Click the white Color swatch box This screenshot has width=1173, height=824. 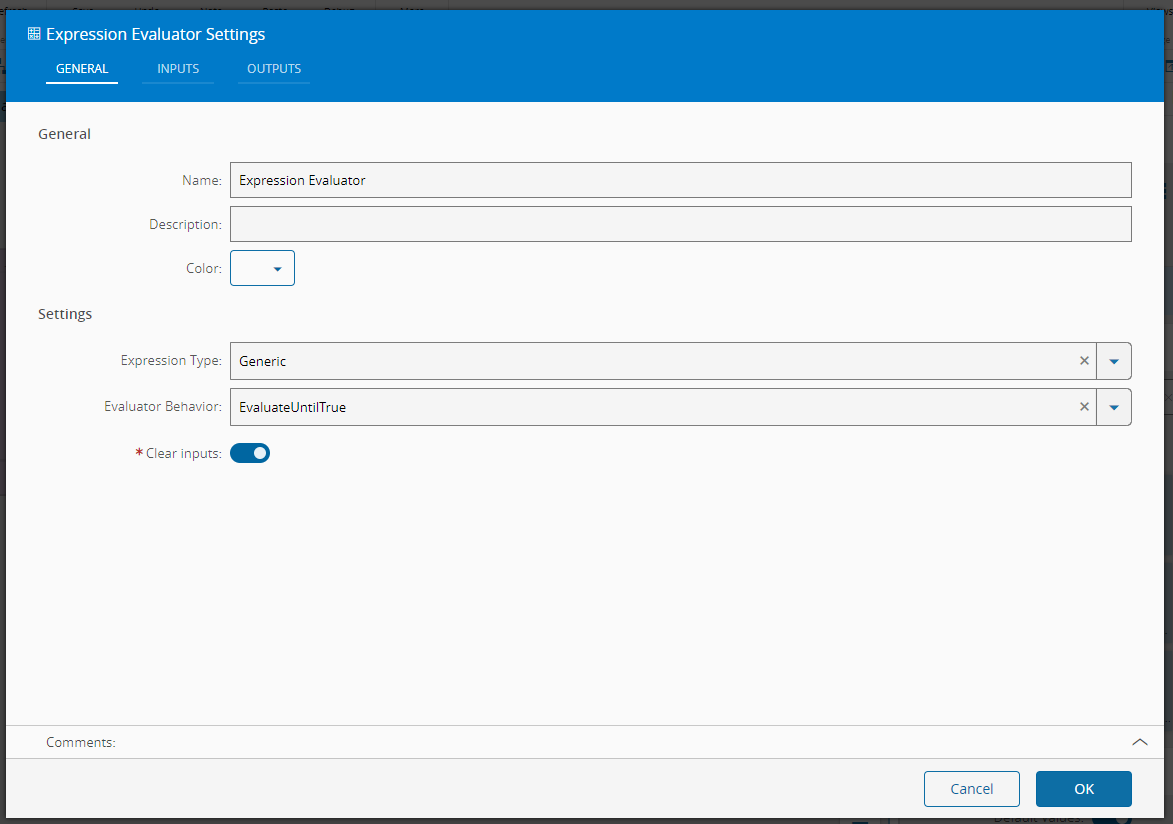coord(251,269)
